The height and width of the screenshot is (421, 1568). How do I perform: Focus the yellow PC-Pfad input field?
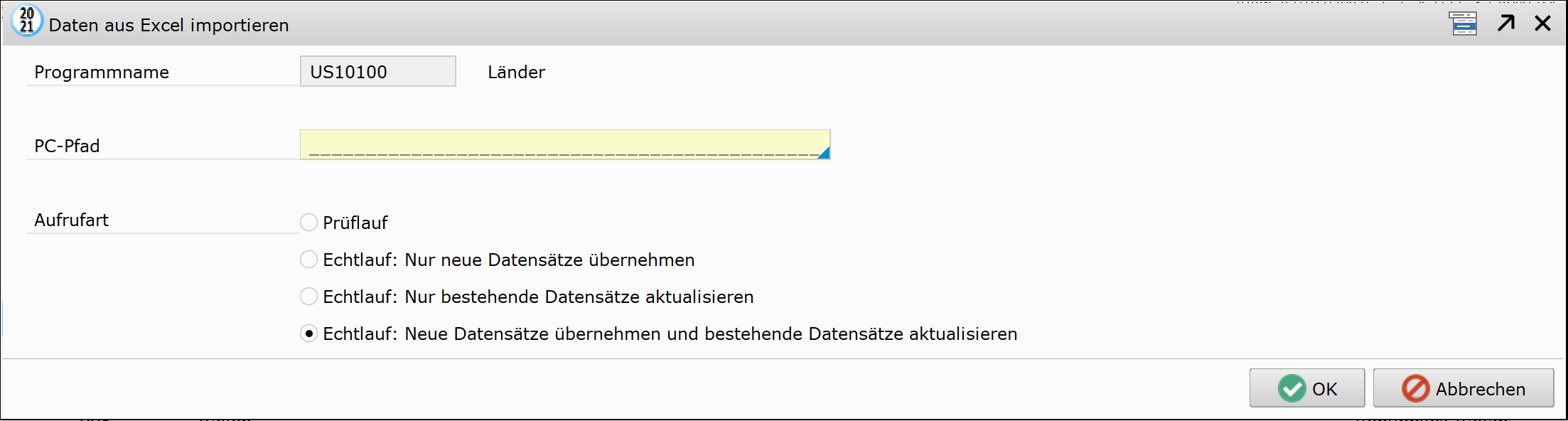coord(565,144)
